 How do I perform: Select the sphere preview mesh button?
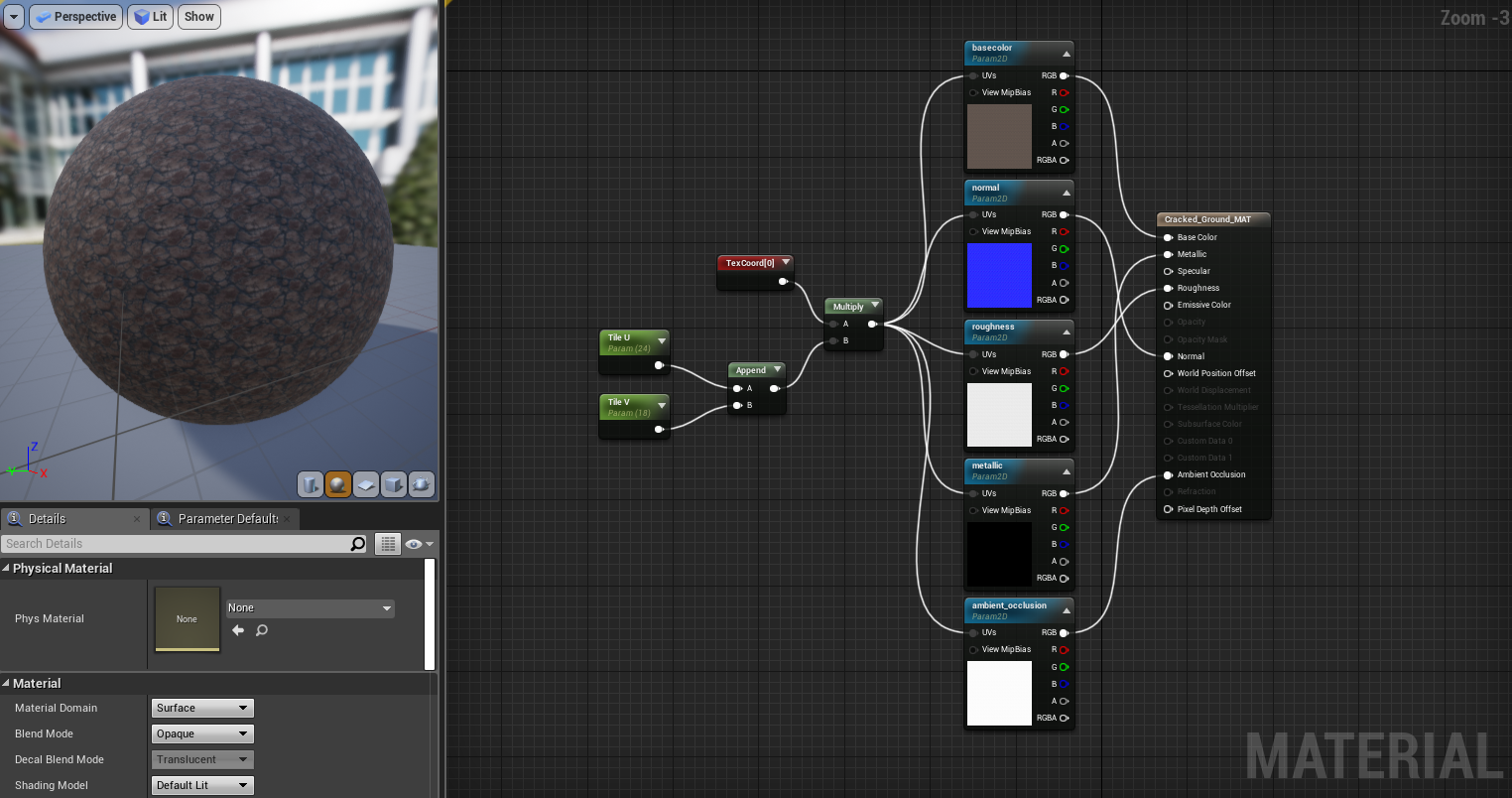click(x=338, y=484)
